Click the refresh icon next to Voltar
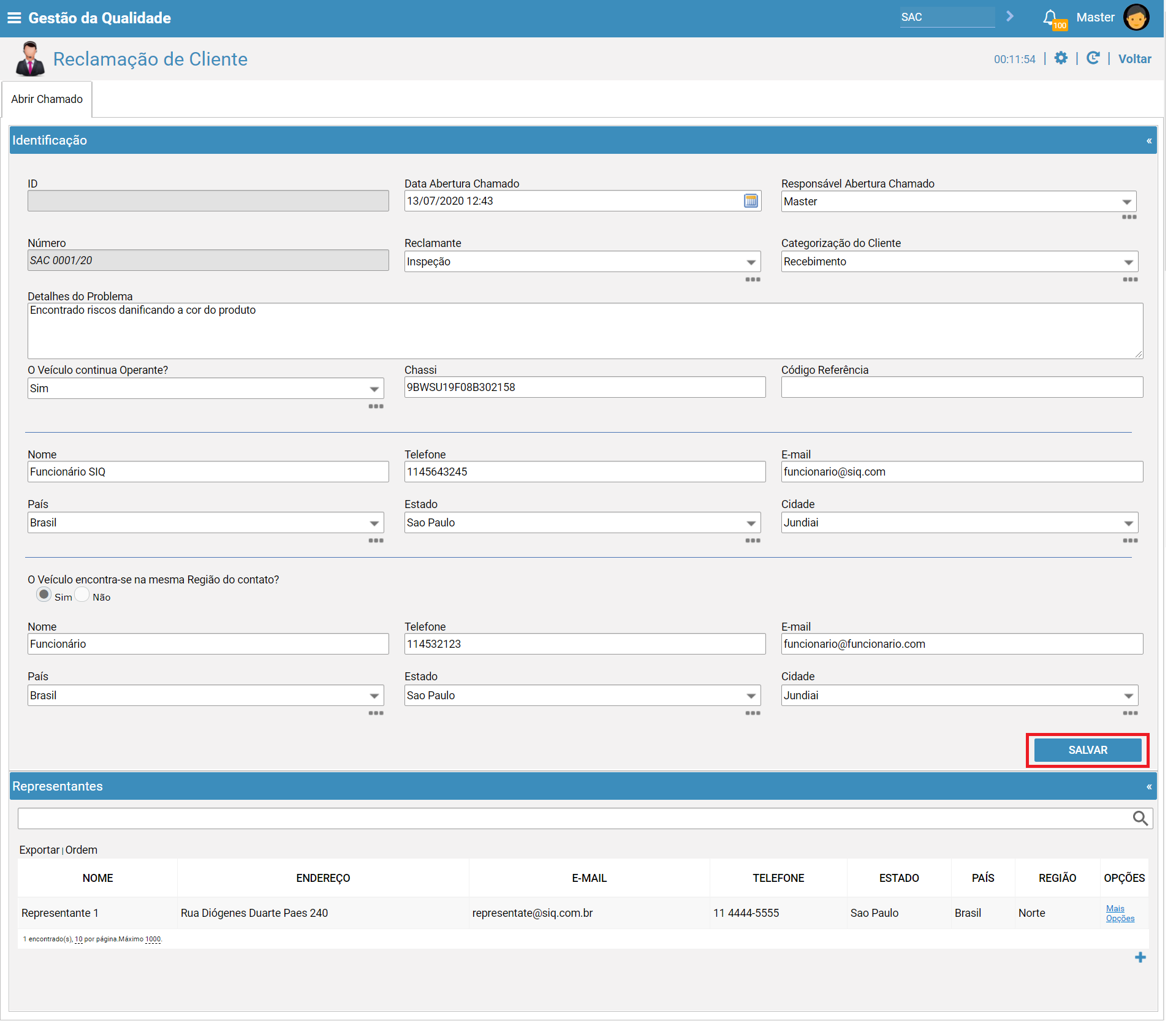1176x1021 pixels. pyautogui.click(x=1093, y=58)
